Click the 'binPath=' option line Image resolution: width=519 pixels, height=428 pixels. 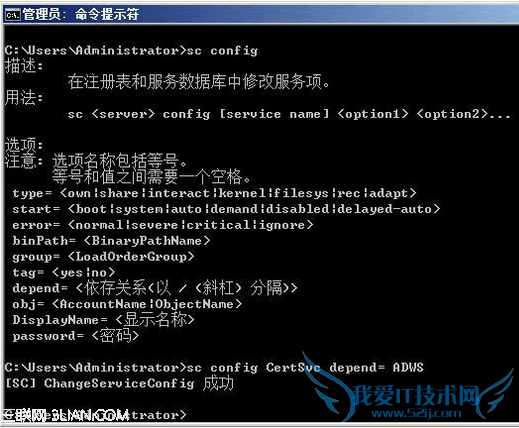point(111,241)
